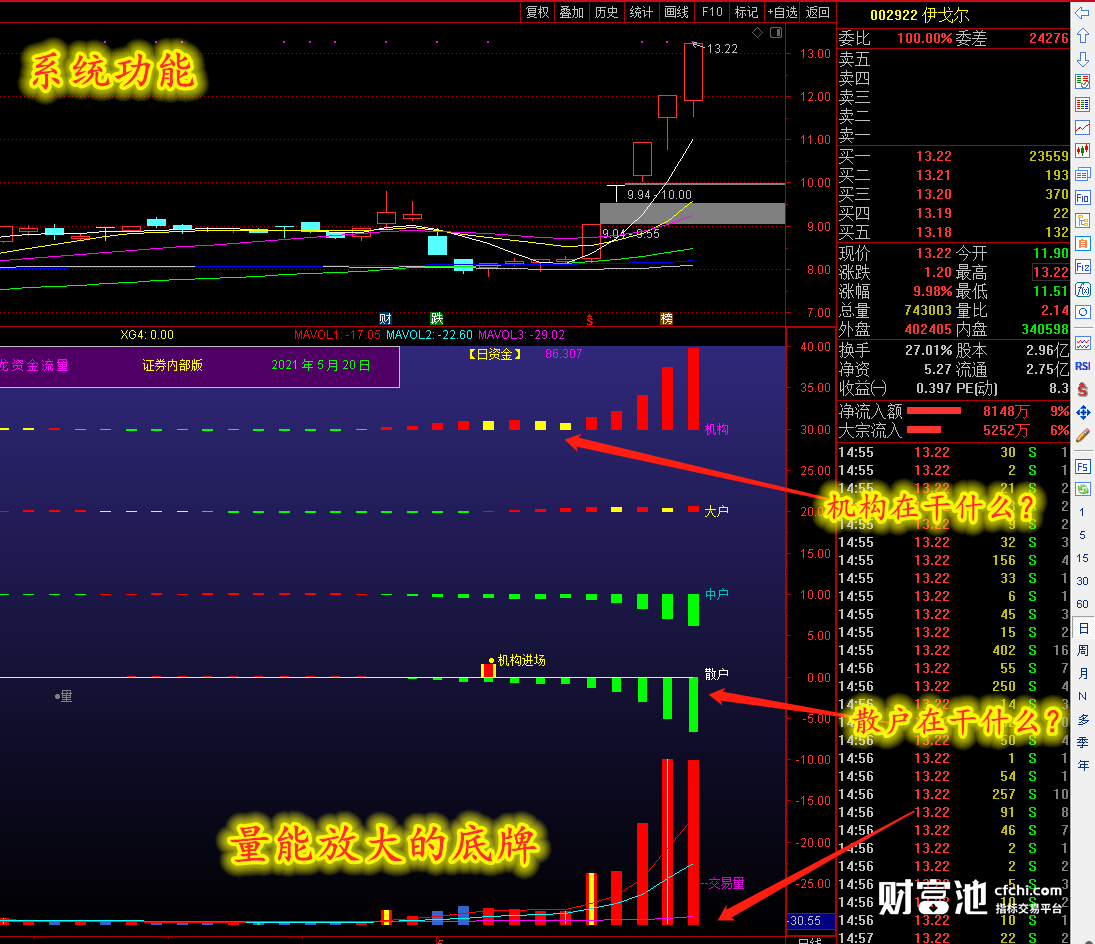Click the F12 trading sidebar icon

(1082, 267)
